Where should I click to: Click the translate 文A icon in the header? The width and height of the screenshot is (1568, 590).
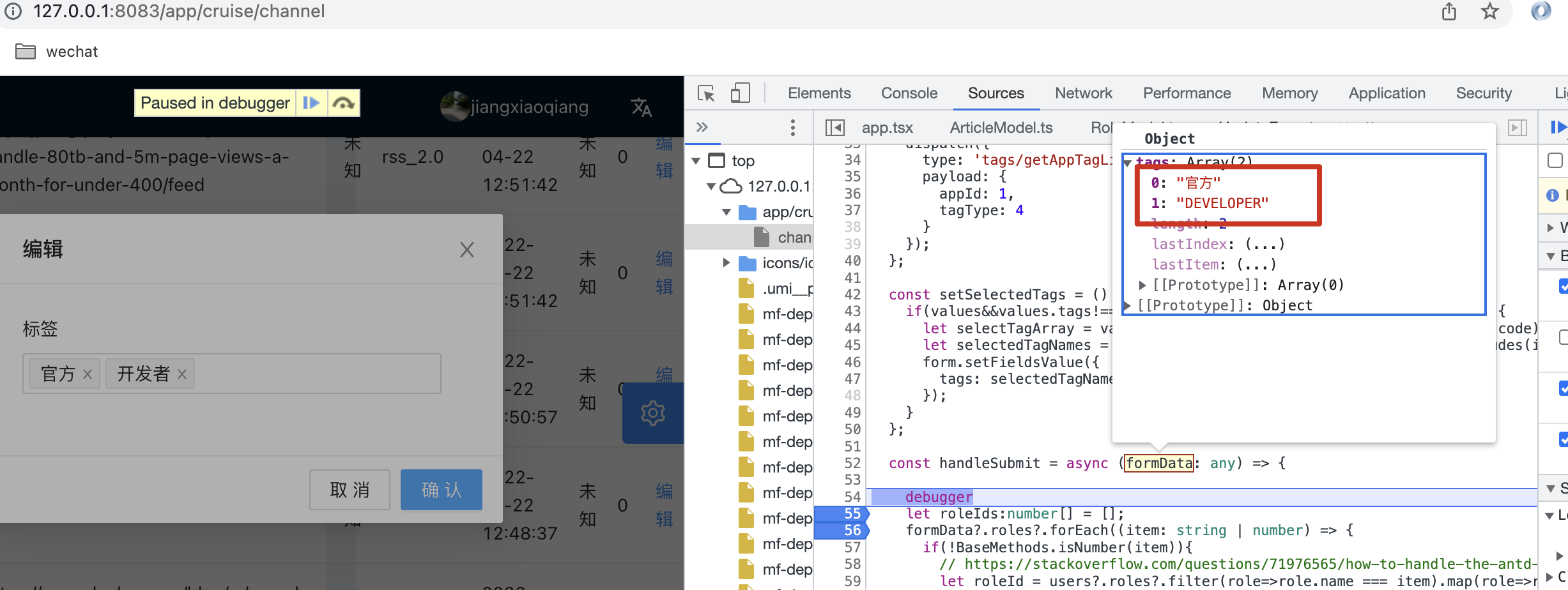[x=642, y=107]
